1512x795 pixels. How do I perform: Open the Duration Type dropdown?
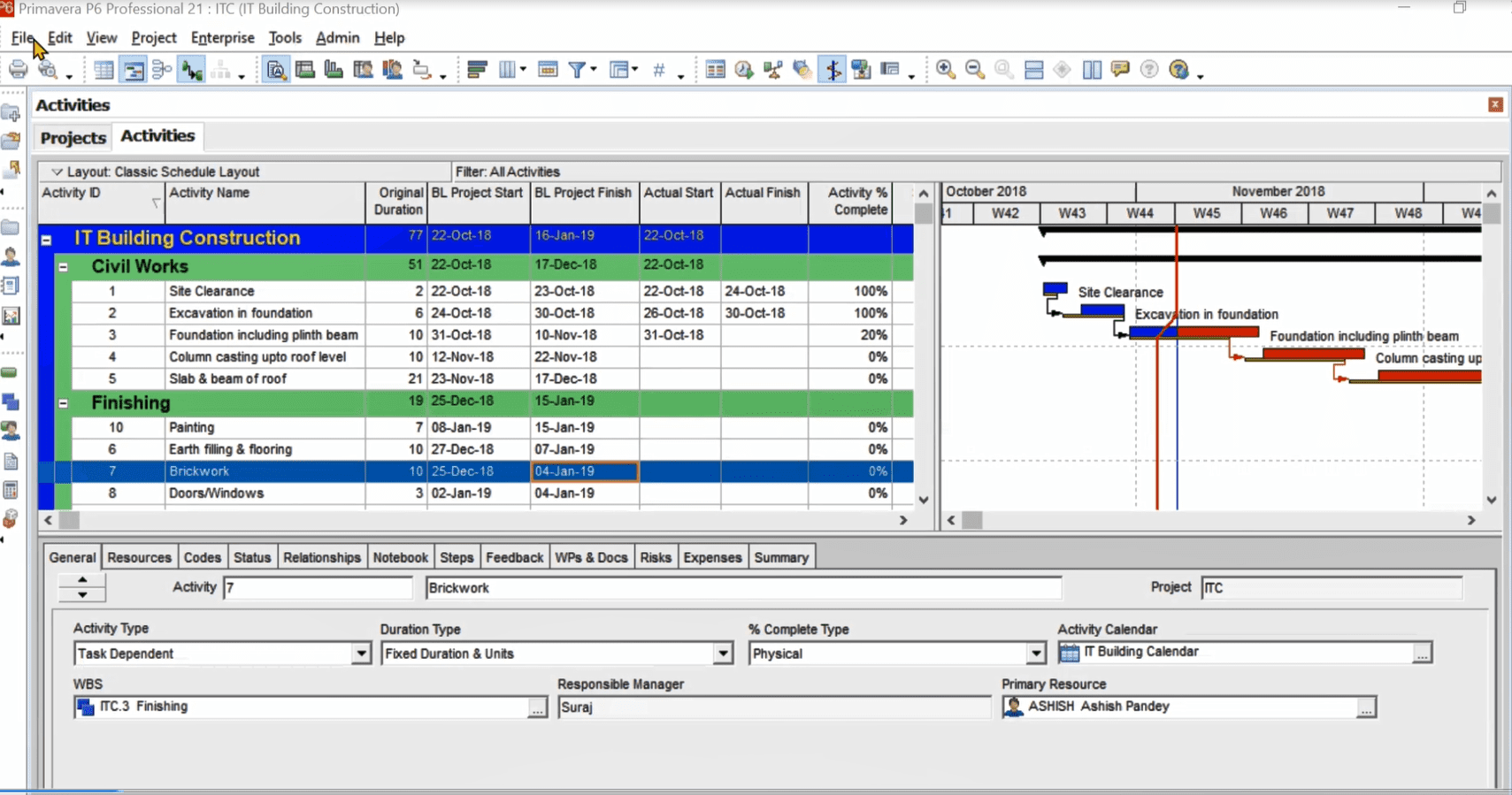click(x=723, y=654)
